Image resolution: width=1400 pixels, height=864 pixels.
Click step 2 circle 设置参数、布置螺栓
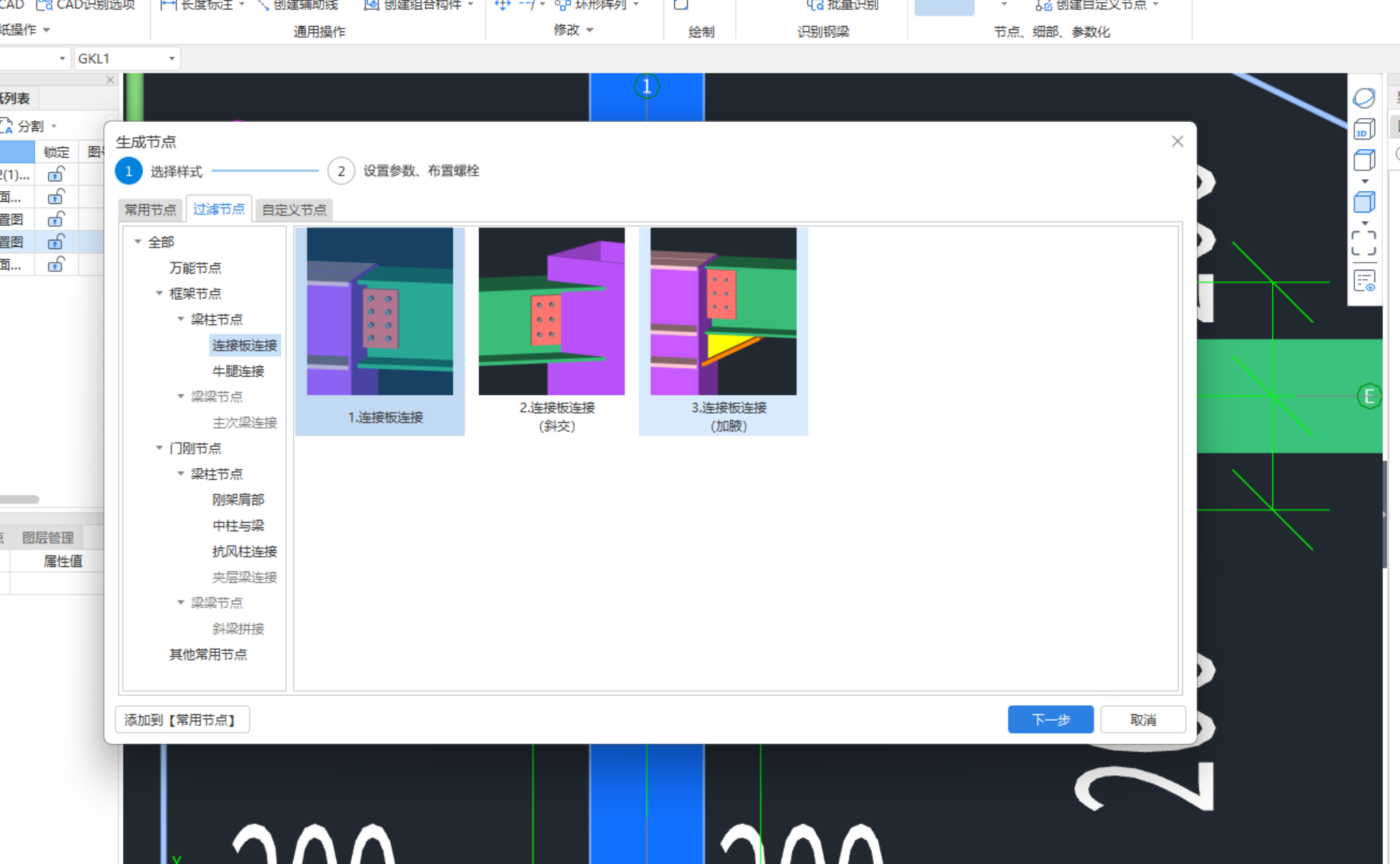pos(341,171)
